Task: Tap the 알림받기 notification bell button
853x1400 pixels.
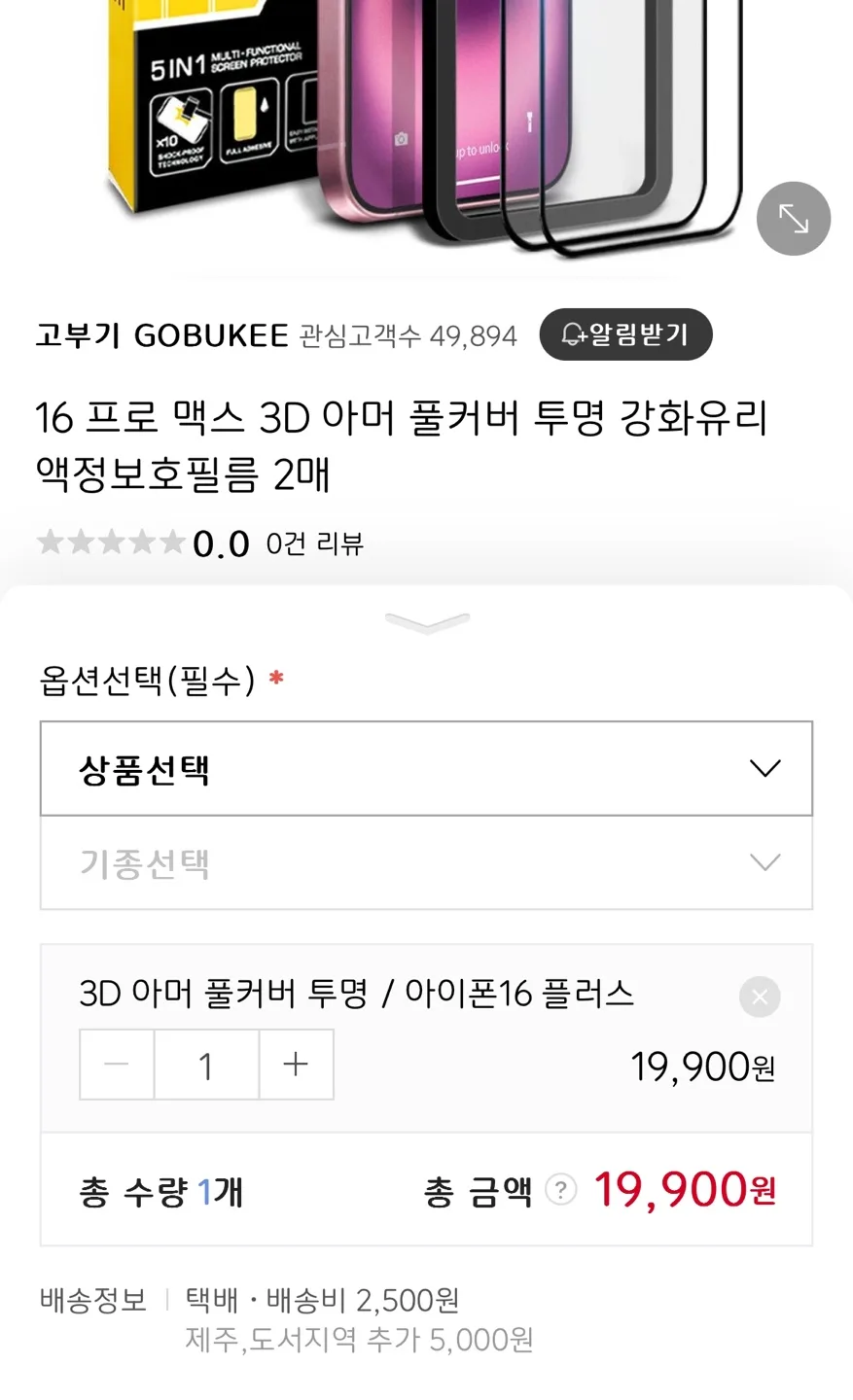Action: click(625, 334)
